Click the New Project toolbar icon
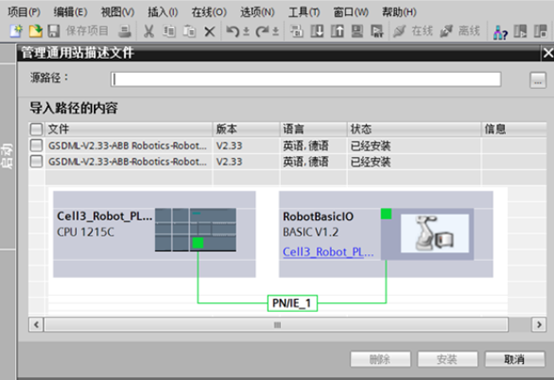The image size is (554, 380). (x=16, y=31)
